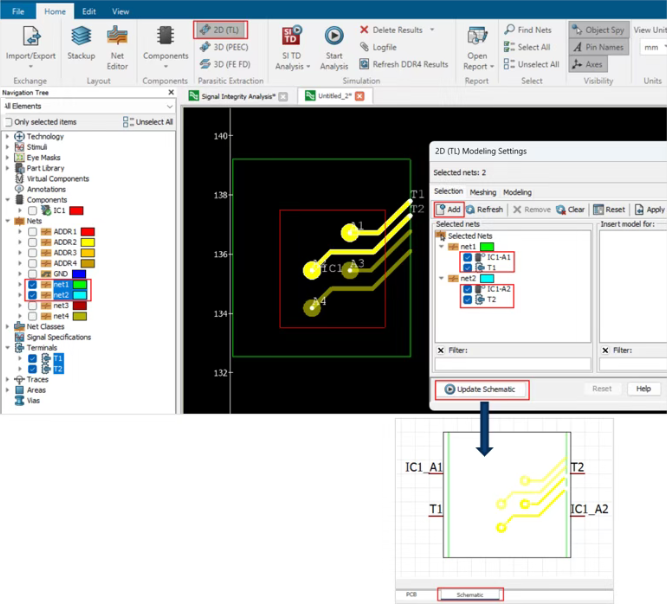Click Apply in Modeling Settings toolbar
The image size is (667, 607).
pyautogui.click(x=650, y=209)
